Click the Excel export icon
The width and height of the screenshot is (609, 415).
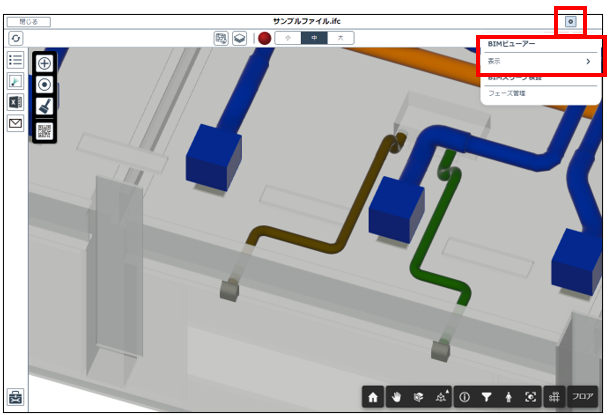click(16, 102)
